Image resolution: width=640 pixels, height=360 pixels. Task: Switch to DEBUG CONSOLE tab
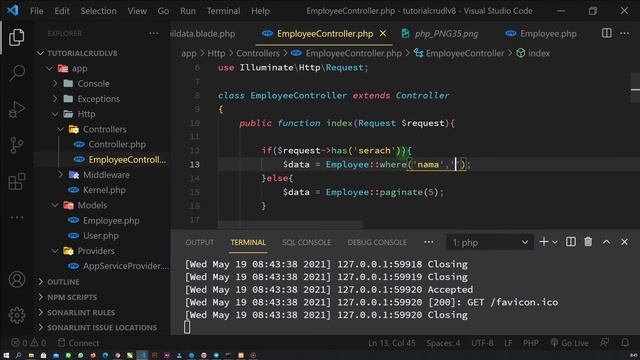pos(377,242)
